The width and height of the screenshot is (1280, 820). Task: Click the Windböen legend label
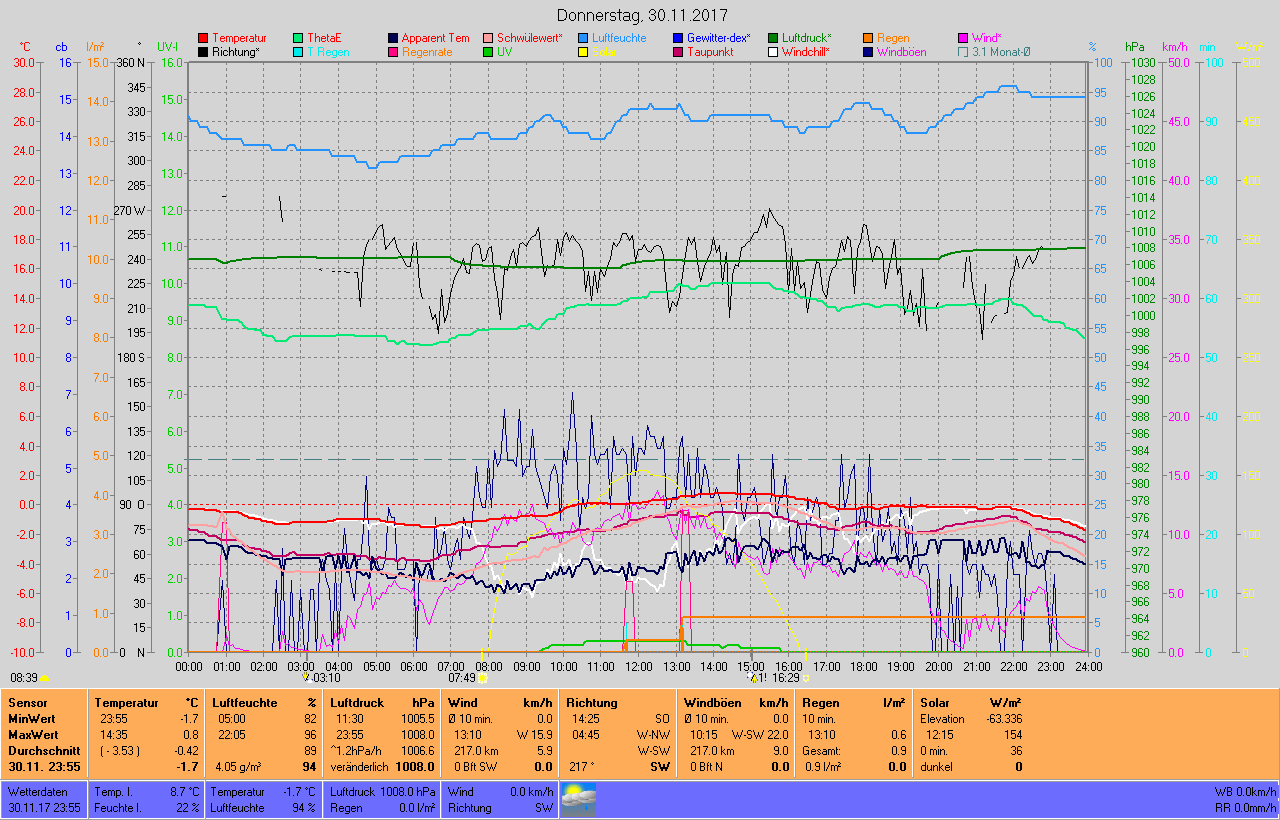901,52
